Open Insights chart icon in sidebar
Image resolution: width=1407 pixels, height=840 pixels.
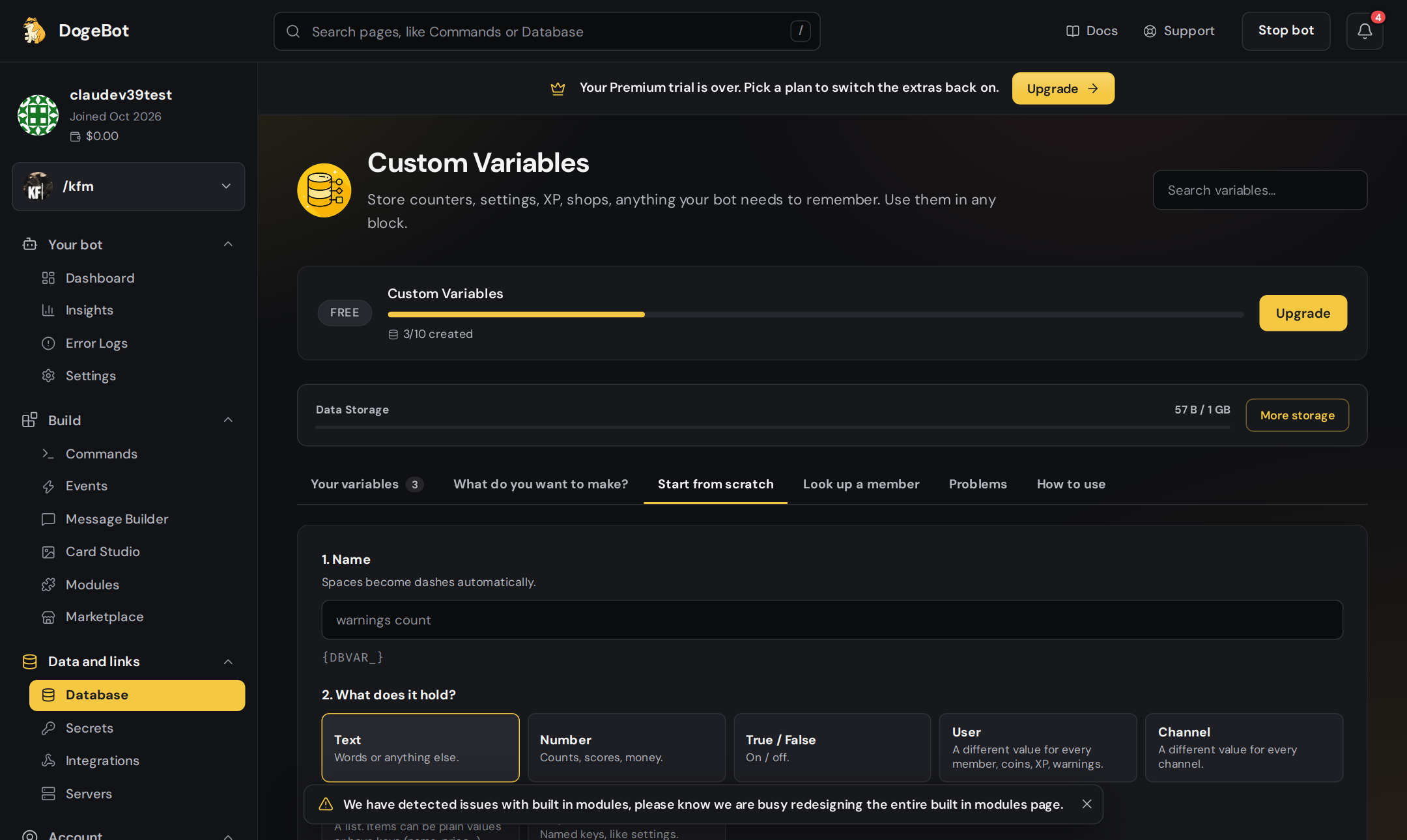pos(48,310)
